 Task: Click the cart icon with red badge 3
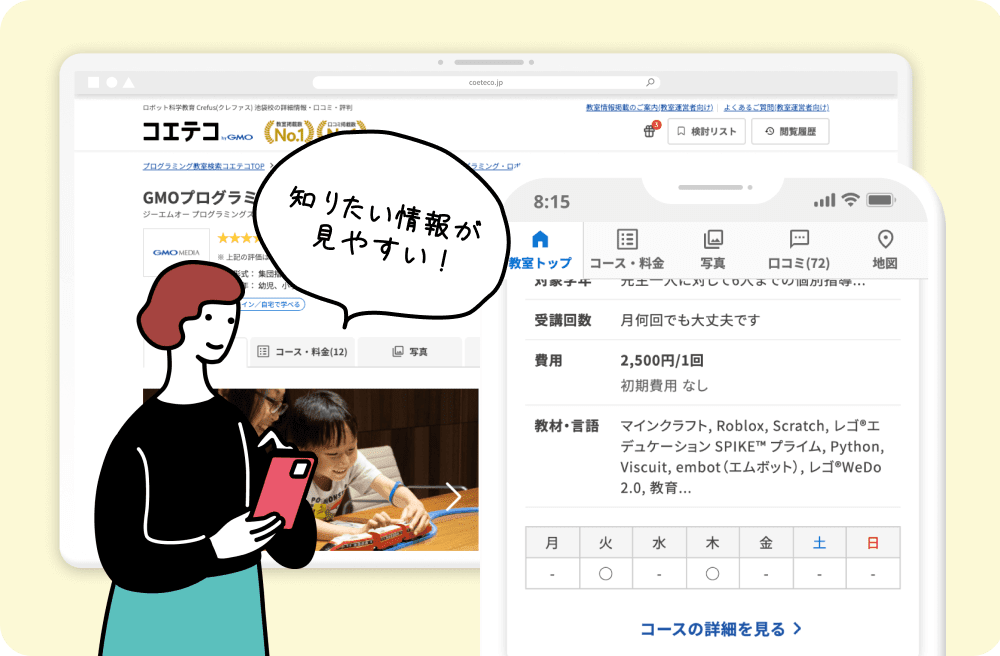(649, 130)
